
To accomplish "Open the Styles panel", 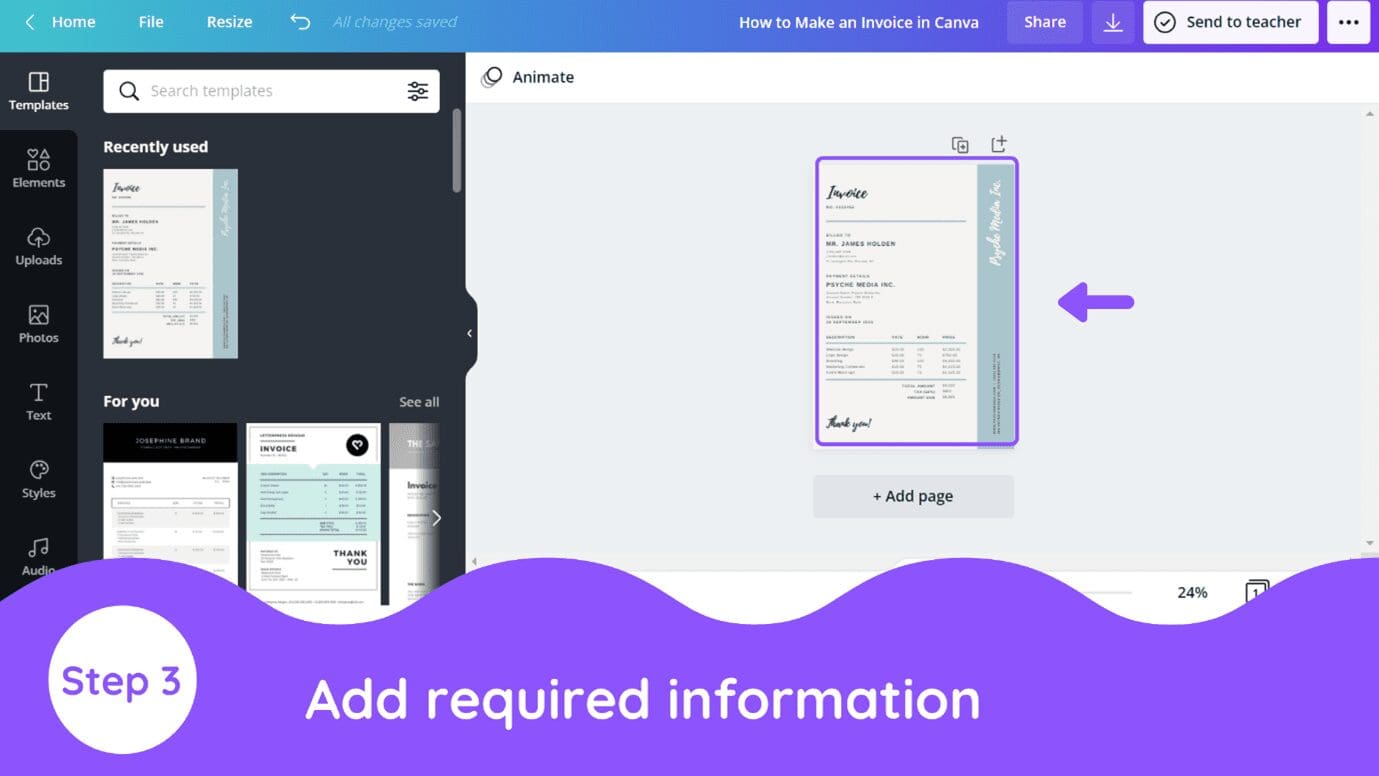I will click(x=38, y=480).
